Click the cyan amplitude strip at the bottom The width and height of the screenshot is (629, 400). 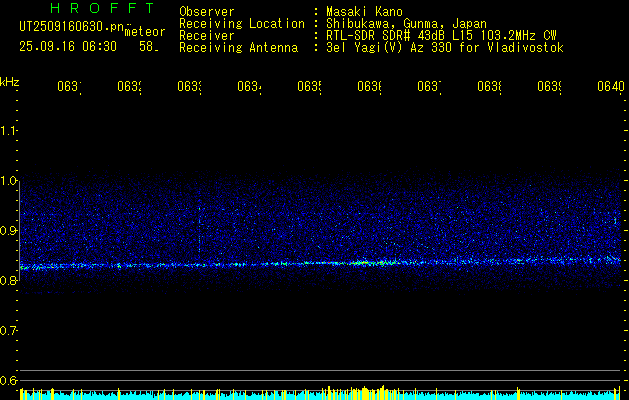tap(320, 394)
